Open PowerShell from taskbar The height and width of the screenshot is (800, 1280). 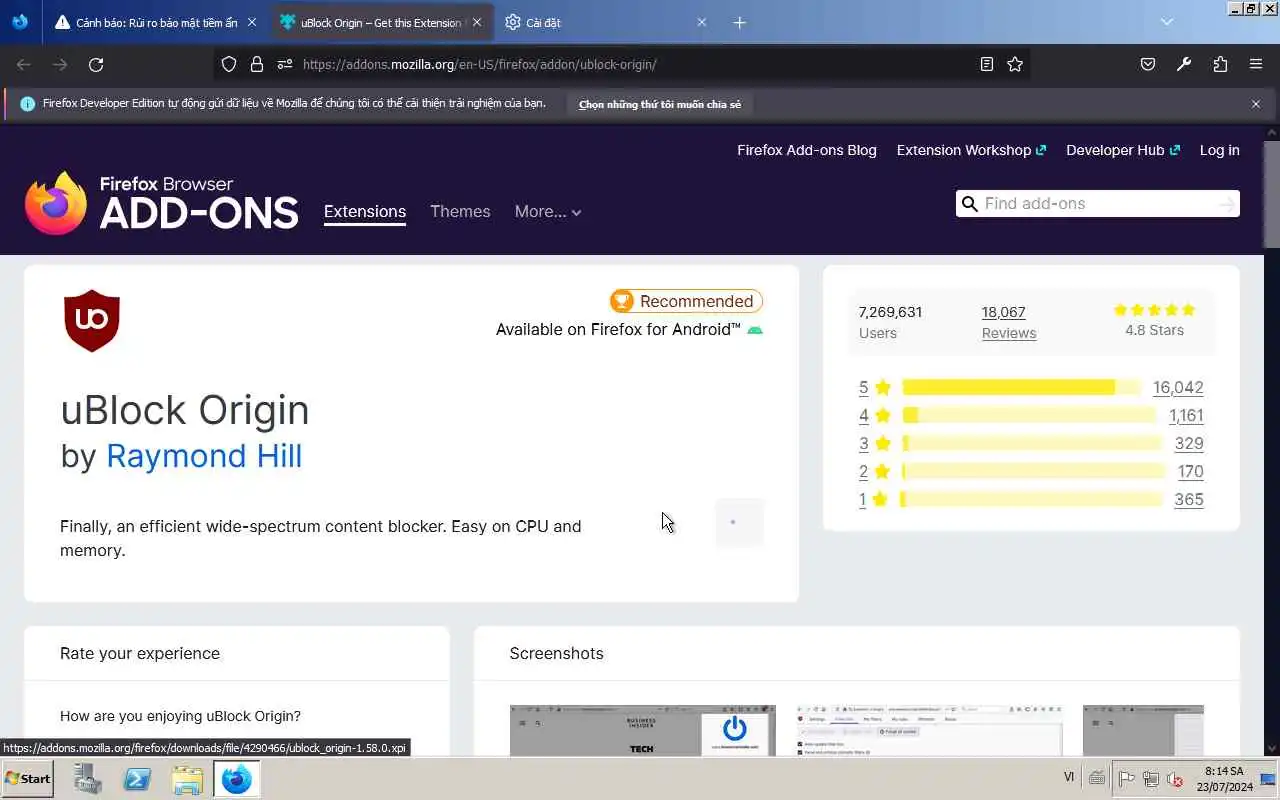[x=138, y=778]
